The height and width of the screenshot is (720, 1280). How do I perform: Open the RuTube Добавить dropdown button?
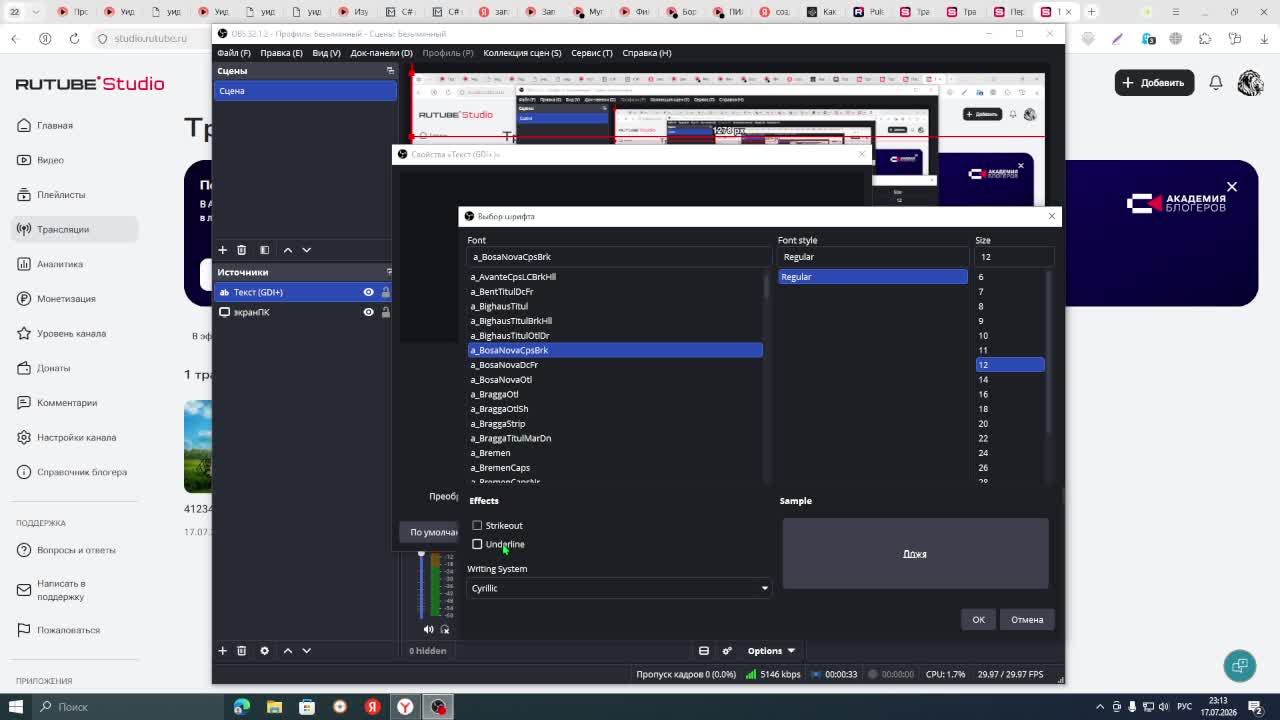click(x=1154, y=83)
